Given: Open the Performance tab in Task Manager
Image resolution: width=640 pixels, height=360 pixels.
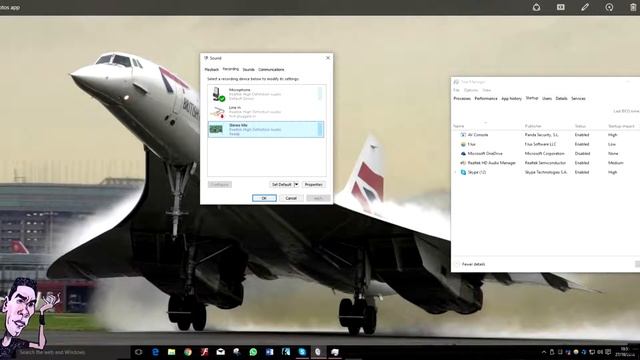Looking at the screenshot, I should pos(486,98).
